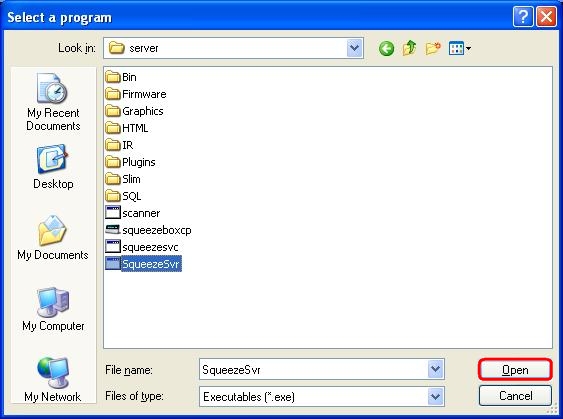Image resolution: width=563 pixels, height=419 pixels.
Task: Expand the Files of type dropdown
Action: (x=435, y=396)
